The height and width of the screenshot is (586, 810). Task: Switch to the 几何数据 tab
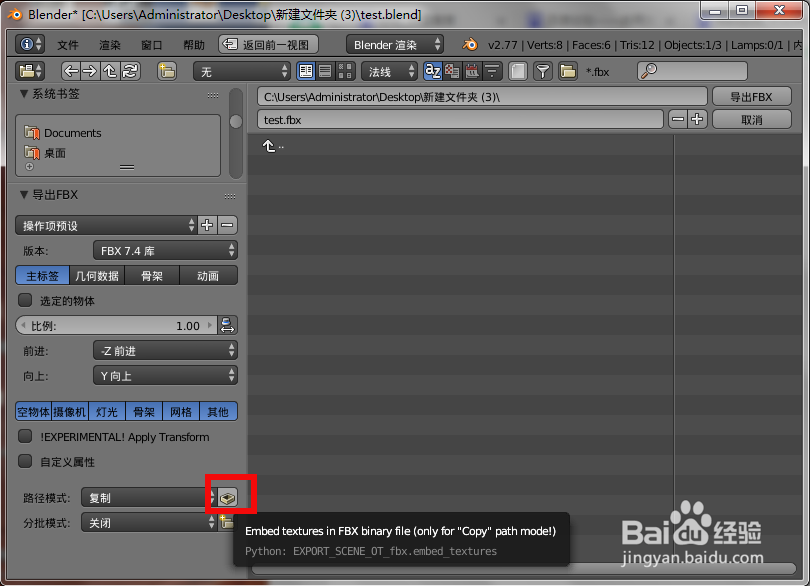pos(97,275)
